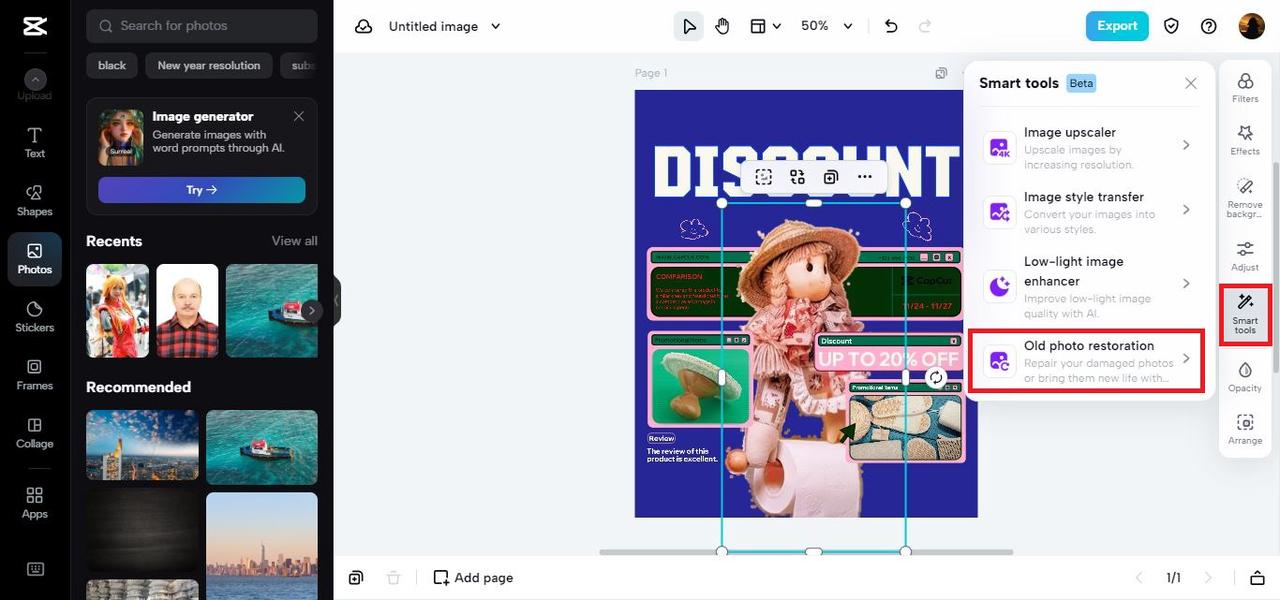
Task: Open the user profile avatar
Action: [1251, 26]
